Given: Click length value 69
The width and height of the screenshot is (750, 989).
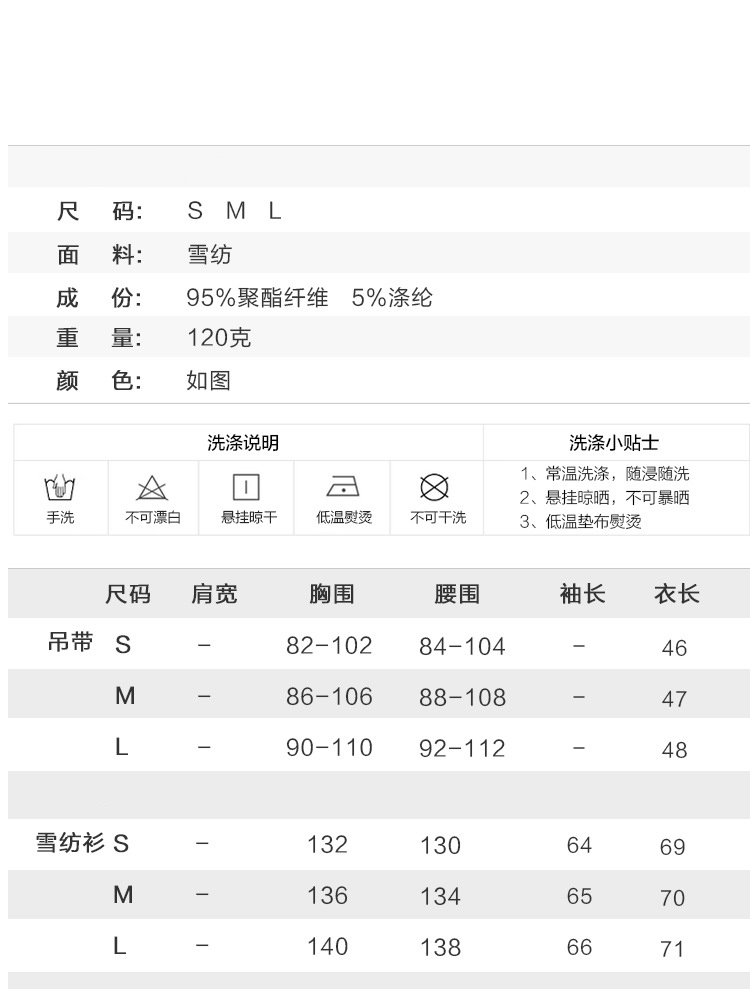Looking at the screenshot, I should pos(672,847).
